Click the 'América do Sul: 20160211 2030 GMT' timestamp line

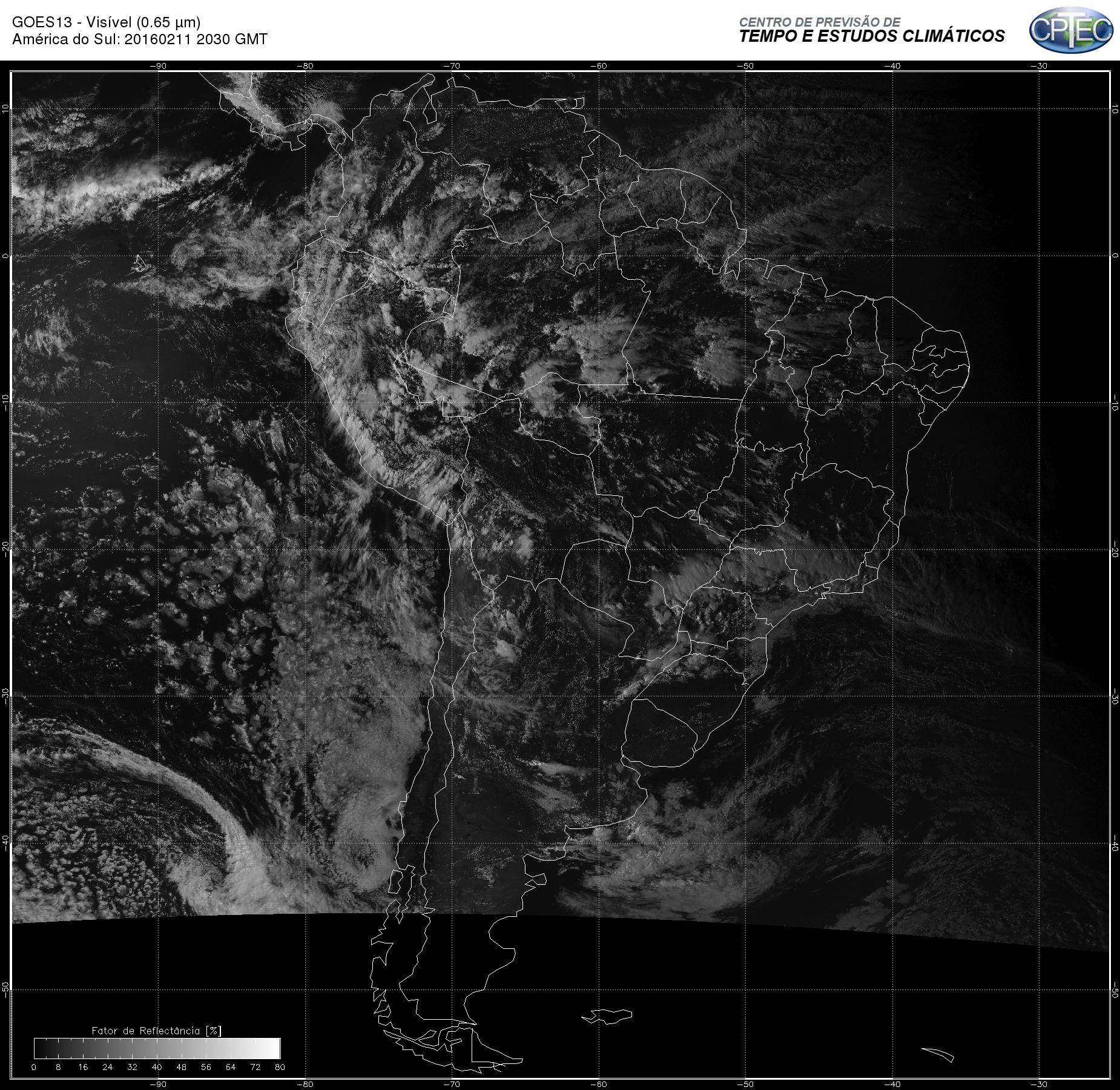(x=140, y=39)
